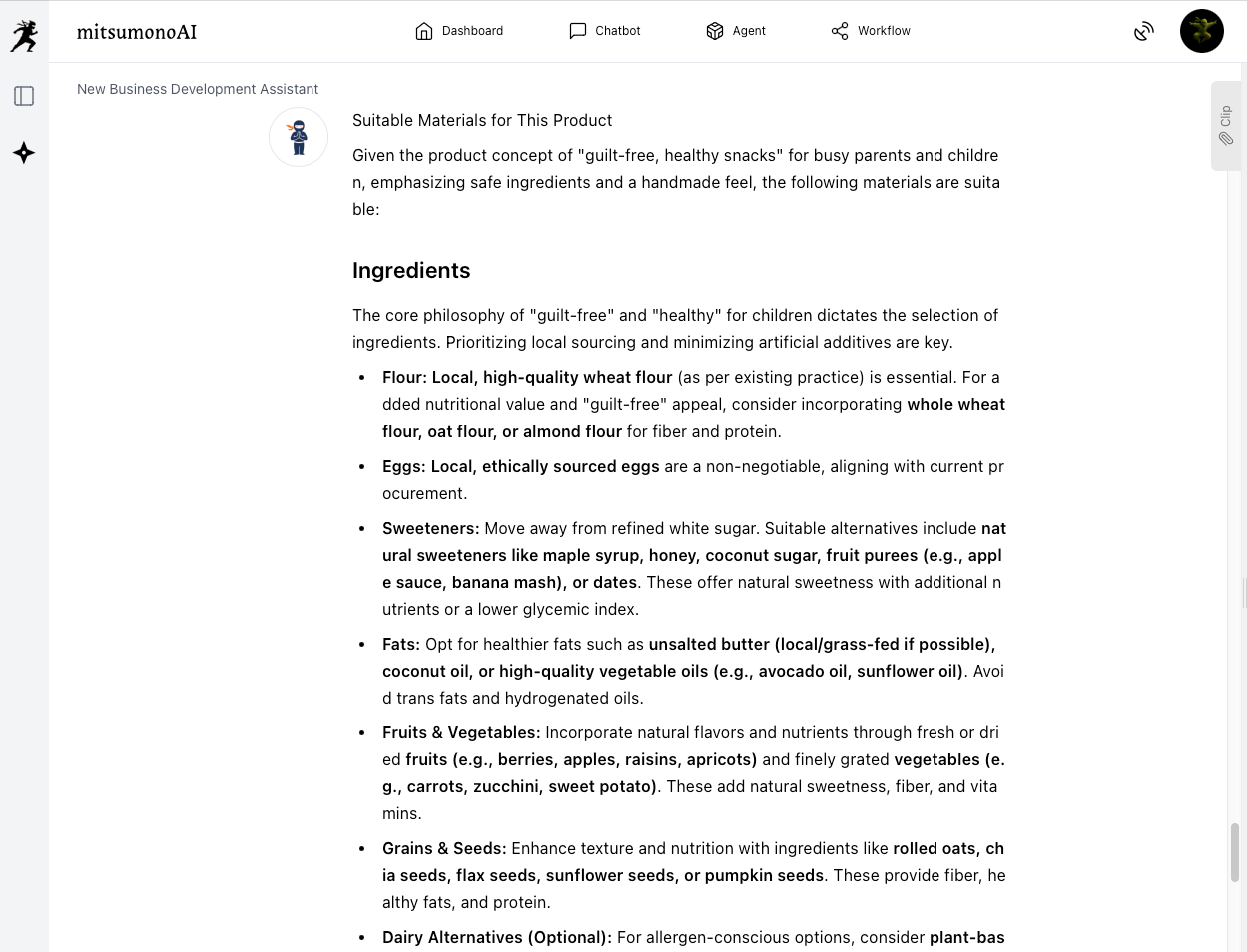Click the right-edge panel resize handle
Image resolution: width=1247 pixels, height=952 pixels.
pyautogui.click(x=1244, y=592)
